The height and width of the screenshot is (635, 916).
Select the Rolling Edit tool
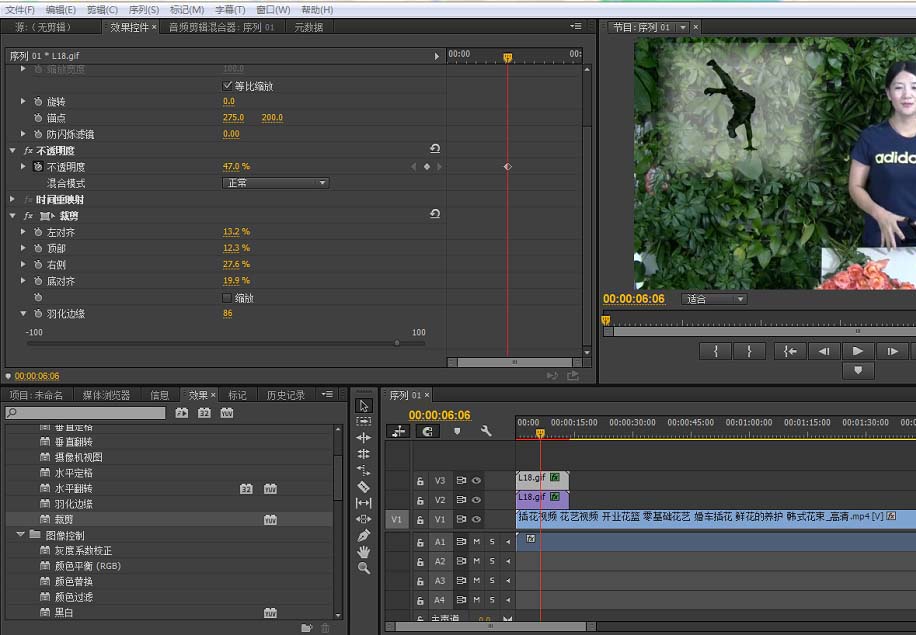click(363, 454)
